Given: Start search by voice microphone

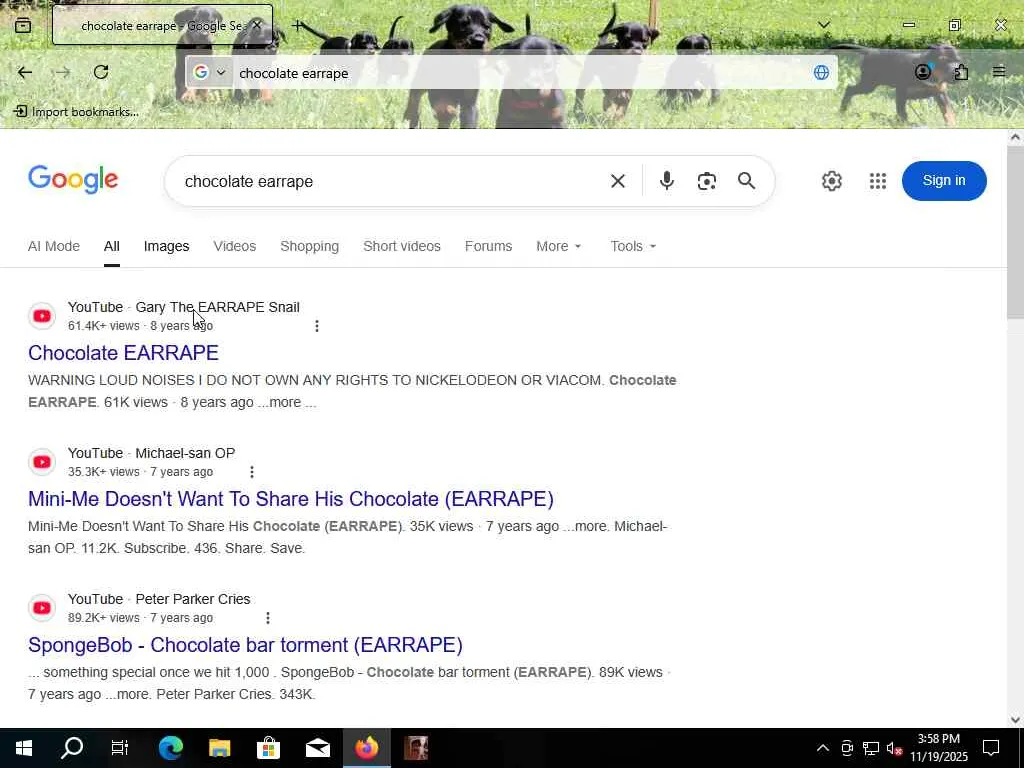Looking at the screenshot, I should (666, 181).
